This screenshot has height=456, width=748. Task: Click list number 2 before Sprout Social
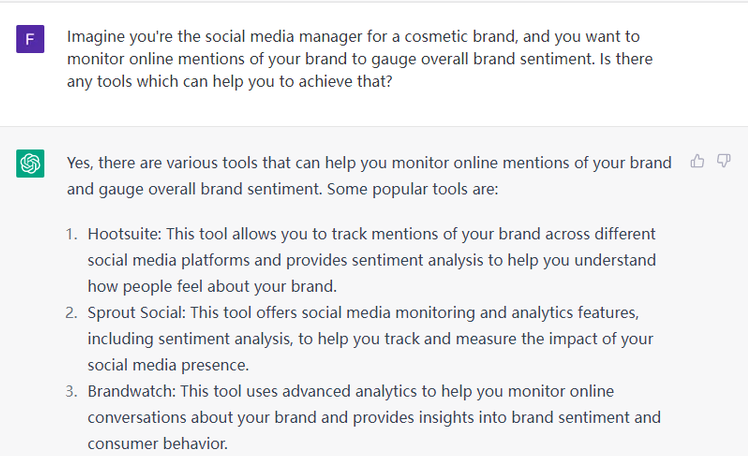[71, 313]
